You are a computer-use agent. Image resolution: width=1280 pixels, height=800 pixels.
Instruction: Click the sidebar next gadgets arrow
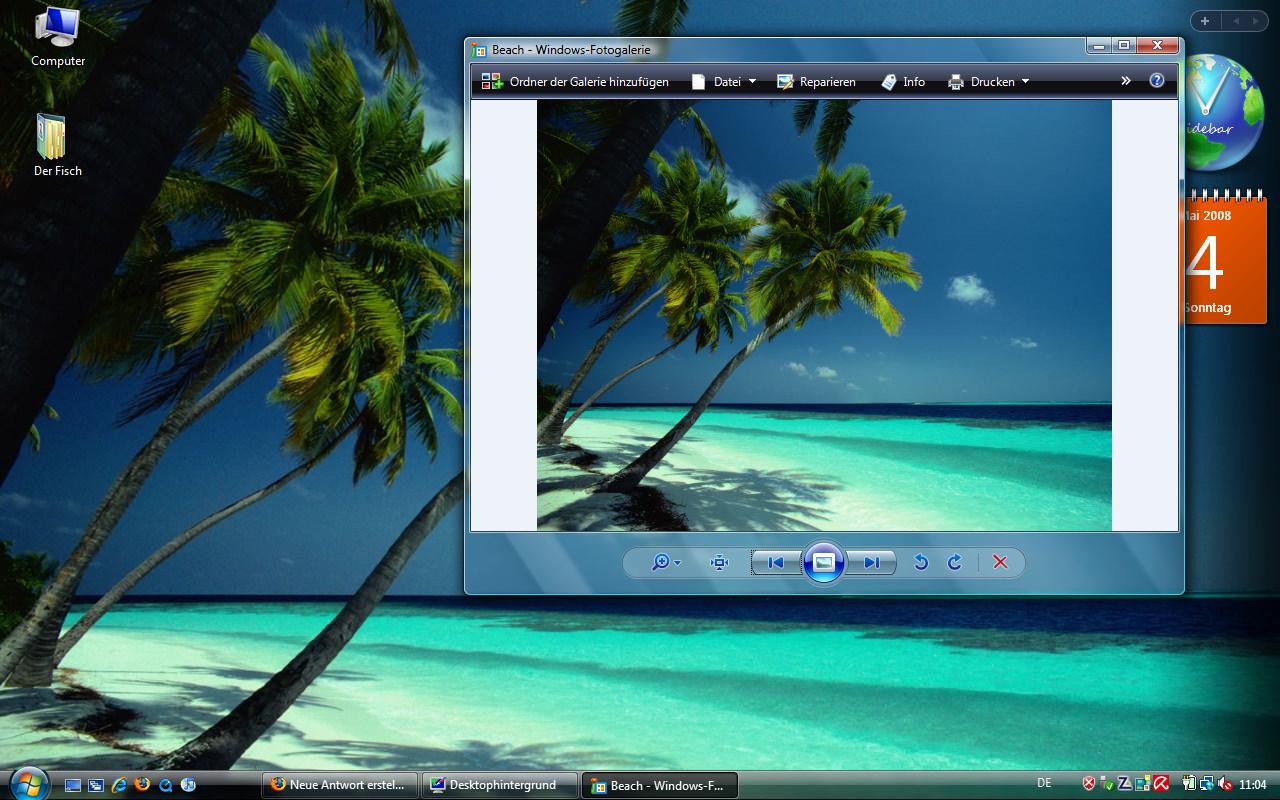pyautogui.click(x=1256, y=21)
